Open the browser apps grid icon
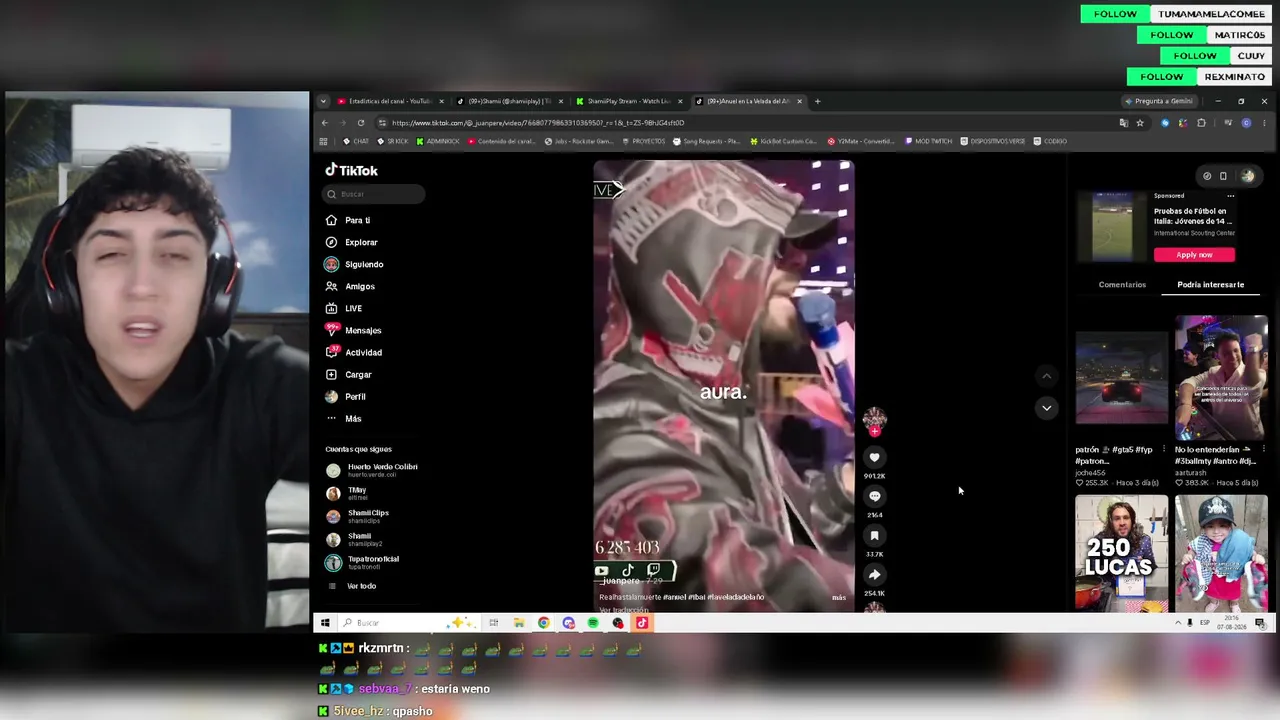This screenshot has width=1280, height=720. tap(323, 141)
